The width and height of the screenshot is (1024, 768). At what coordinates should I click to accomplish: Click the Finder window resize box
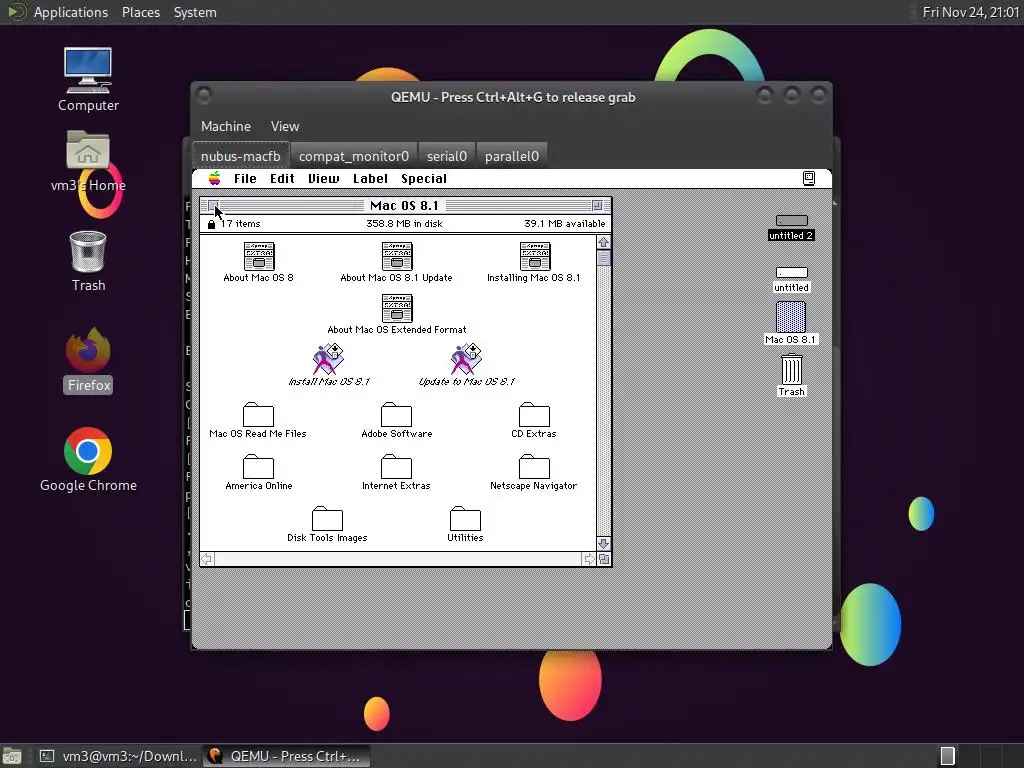click(604, 559)
